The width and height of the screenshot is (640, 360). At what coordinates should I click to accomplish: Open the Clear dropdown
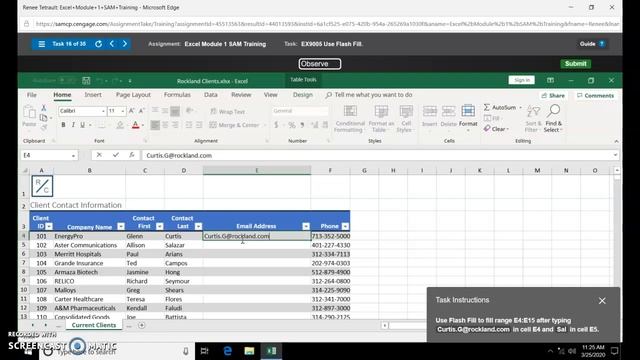coord(496,129)
